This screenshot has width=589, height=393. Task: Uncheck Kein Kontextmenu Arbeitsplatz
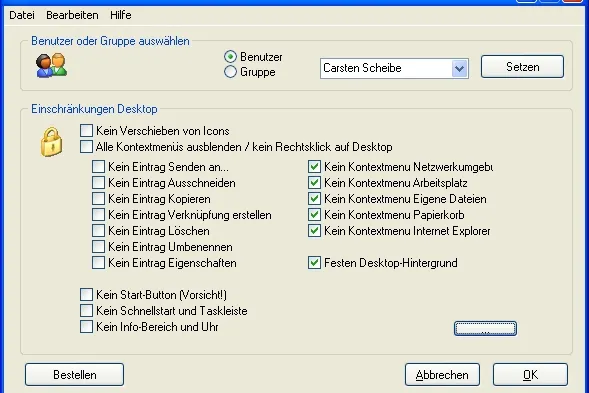314,183
